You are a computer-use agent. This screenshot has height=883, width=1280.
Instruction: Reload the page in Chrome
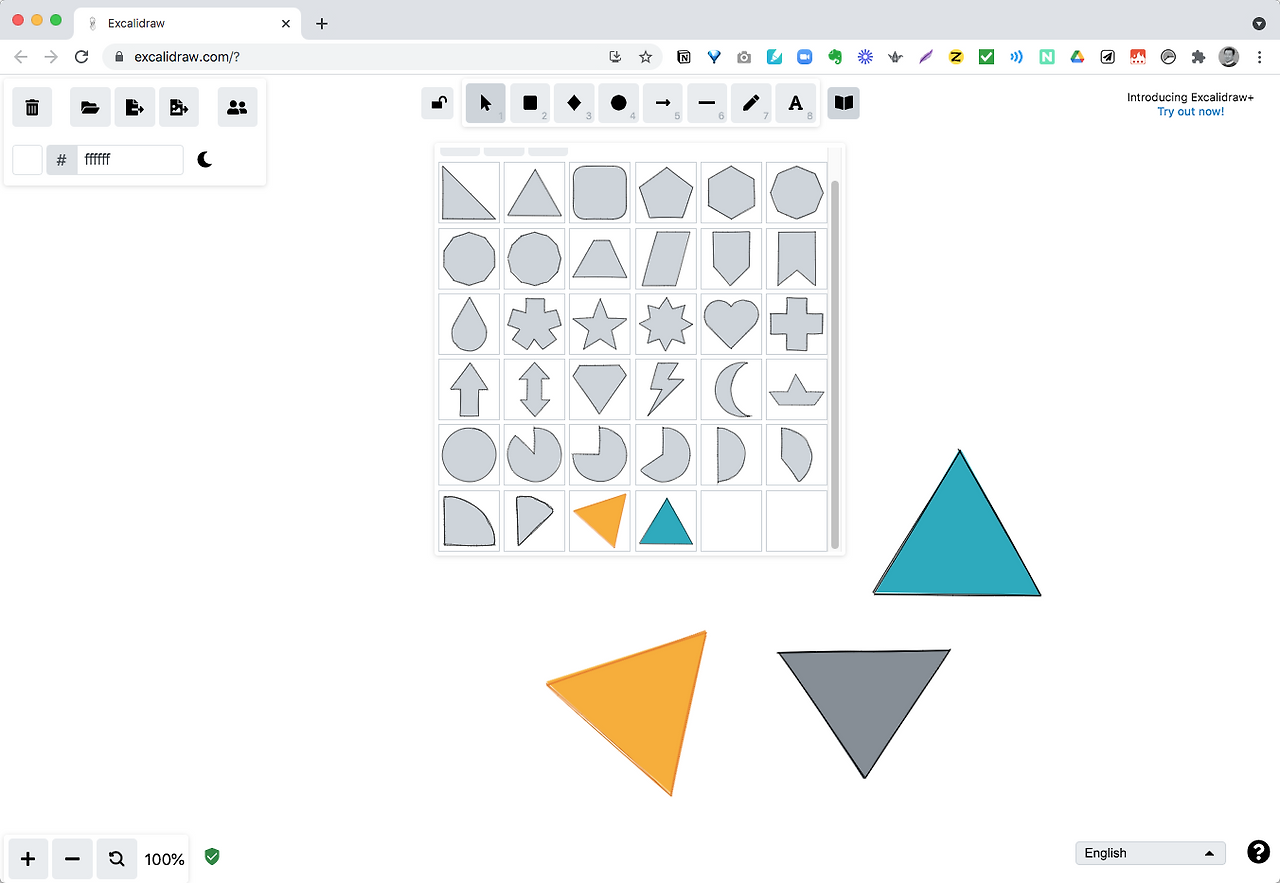point(82,57)
